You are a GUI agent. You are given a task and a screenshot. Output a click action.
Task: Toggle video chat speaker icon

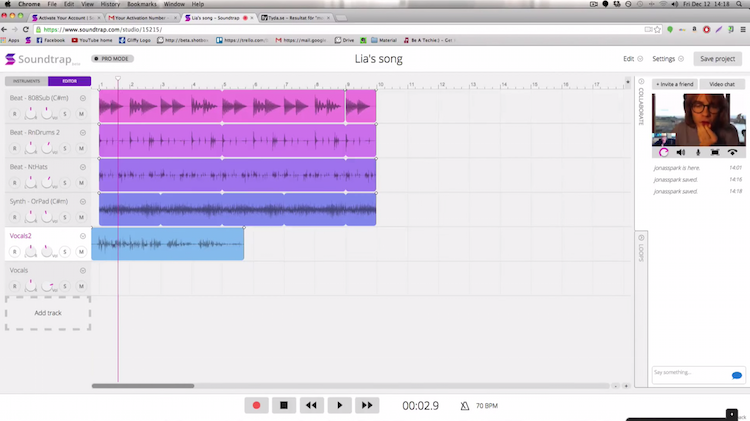[x=681, y=152]
